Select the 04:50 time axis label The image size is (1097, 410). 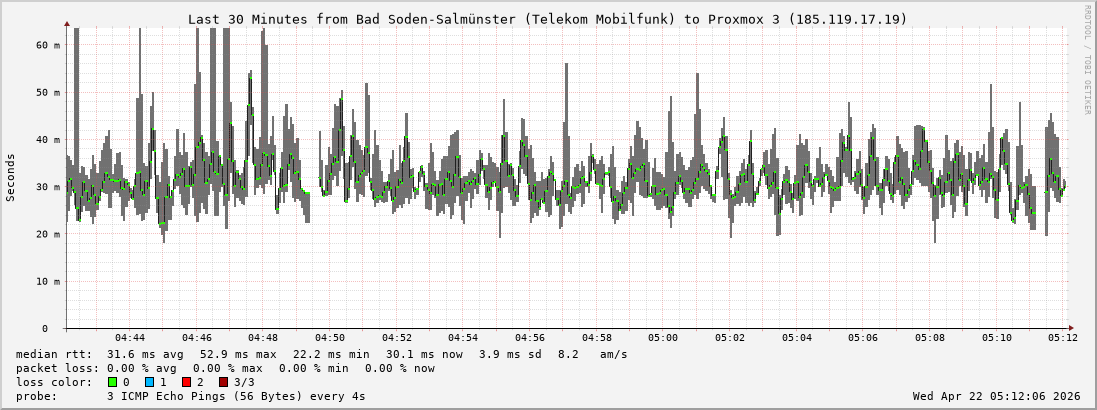click(330, 339)
